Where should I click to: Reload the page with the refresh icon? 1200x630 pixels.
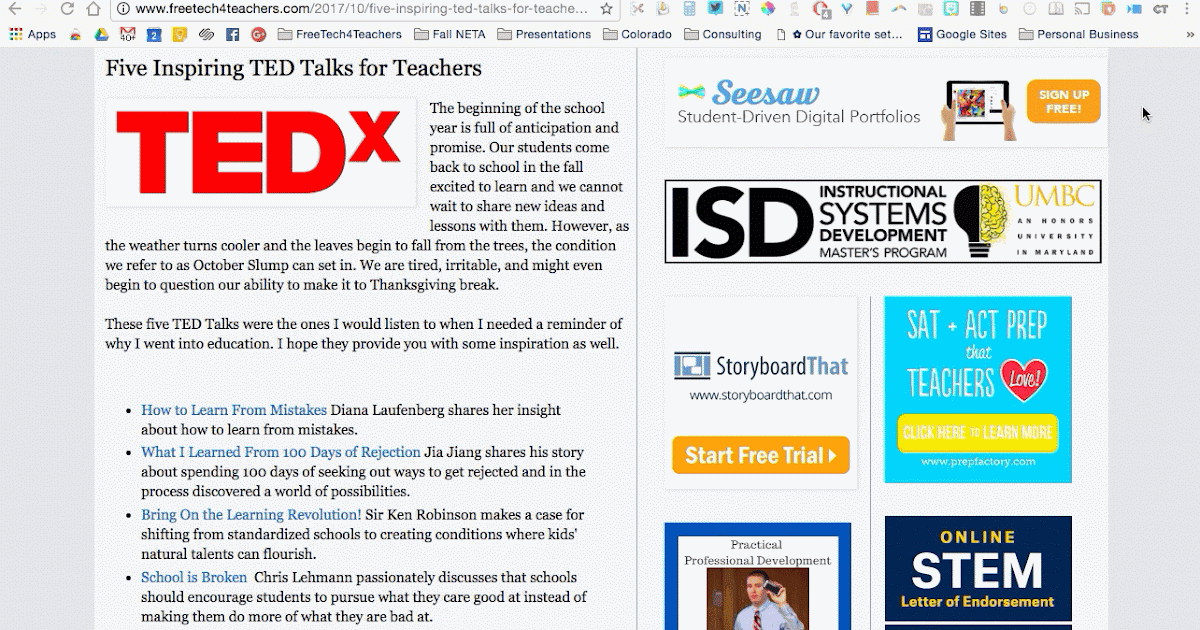[67, 9]
